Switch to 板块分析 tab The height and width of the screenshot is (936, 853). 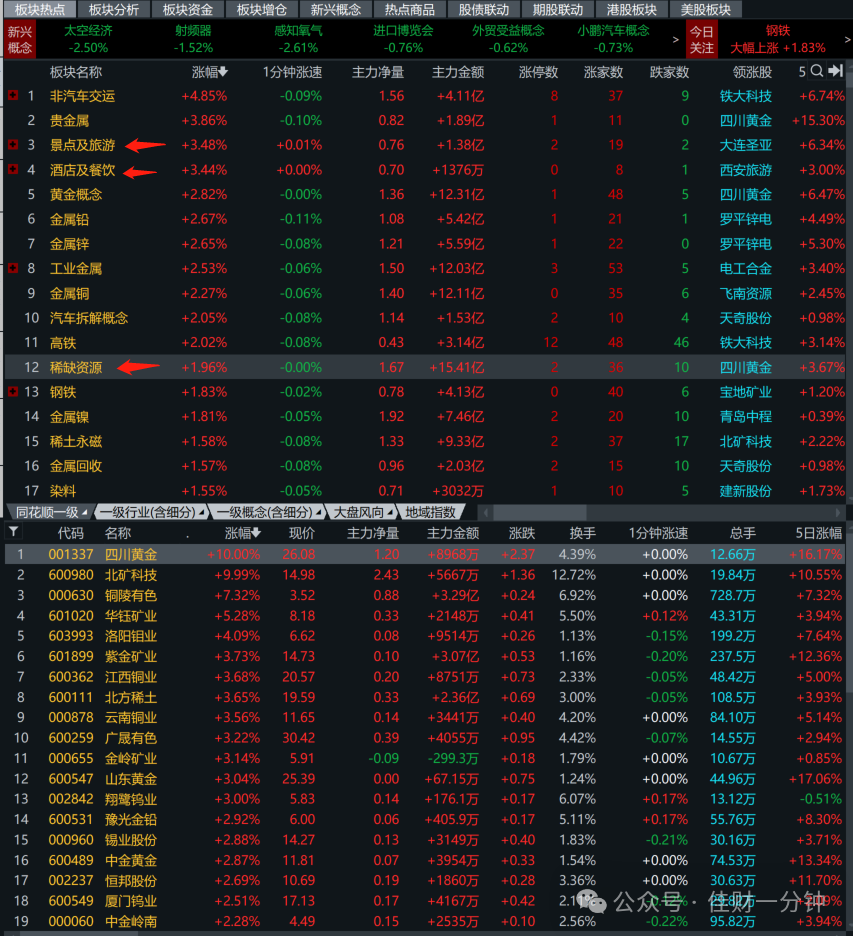114,10
